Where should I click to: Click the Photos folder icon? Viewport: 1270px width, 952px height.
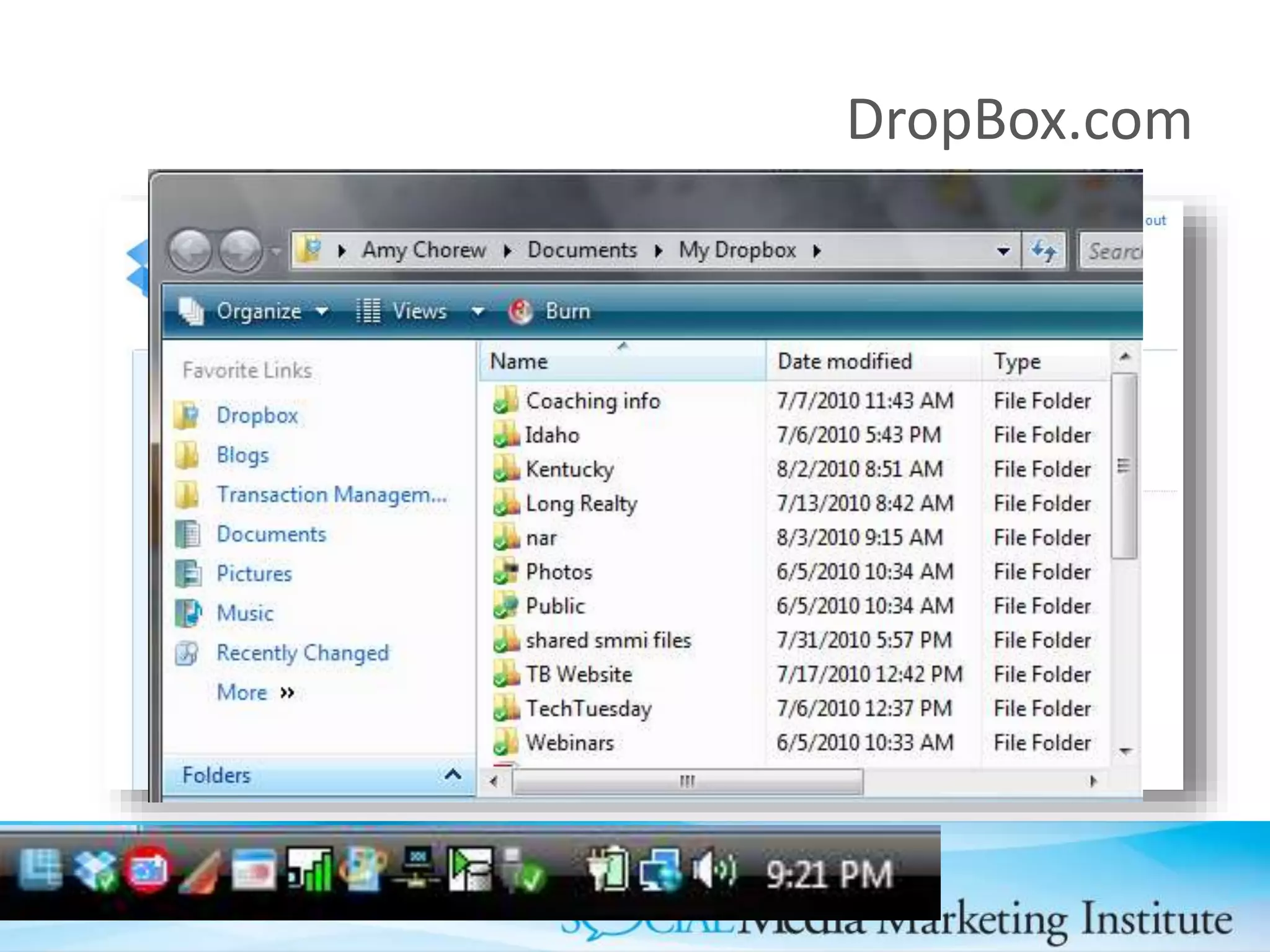click(506, 571)
